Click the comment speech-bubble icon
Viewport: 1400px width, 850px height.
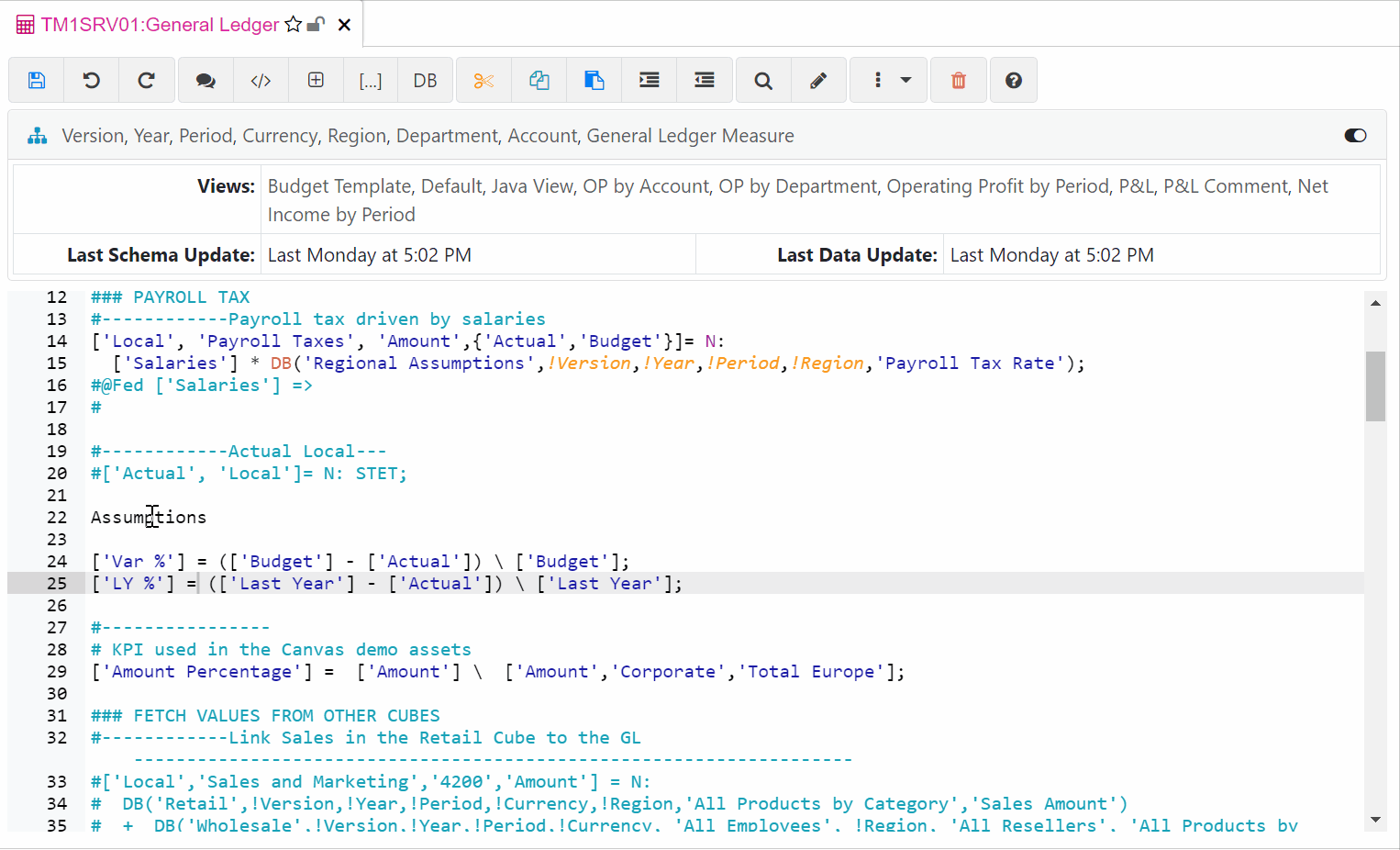(x=206, y=81)
